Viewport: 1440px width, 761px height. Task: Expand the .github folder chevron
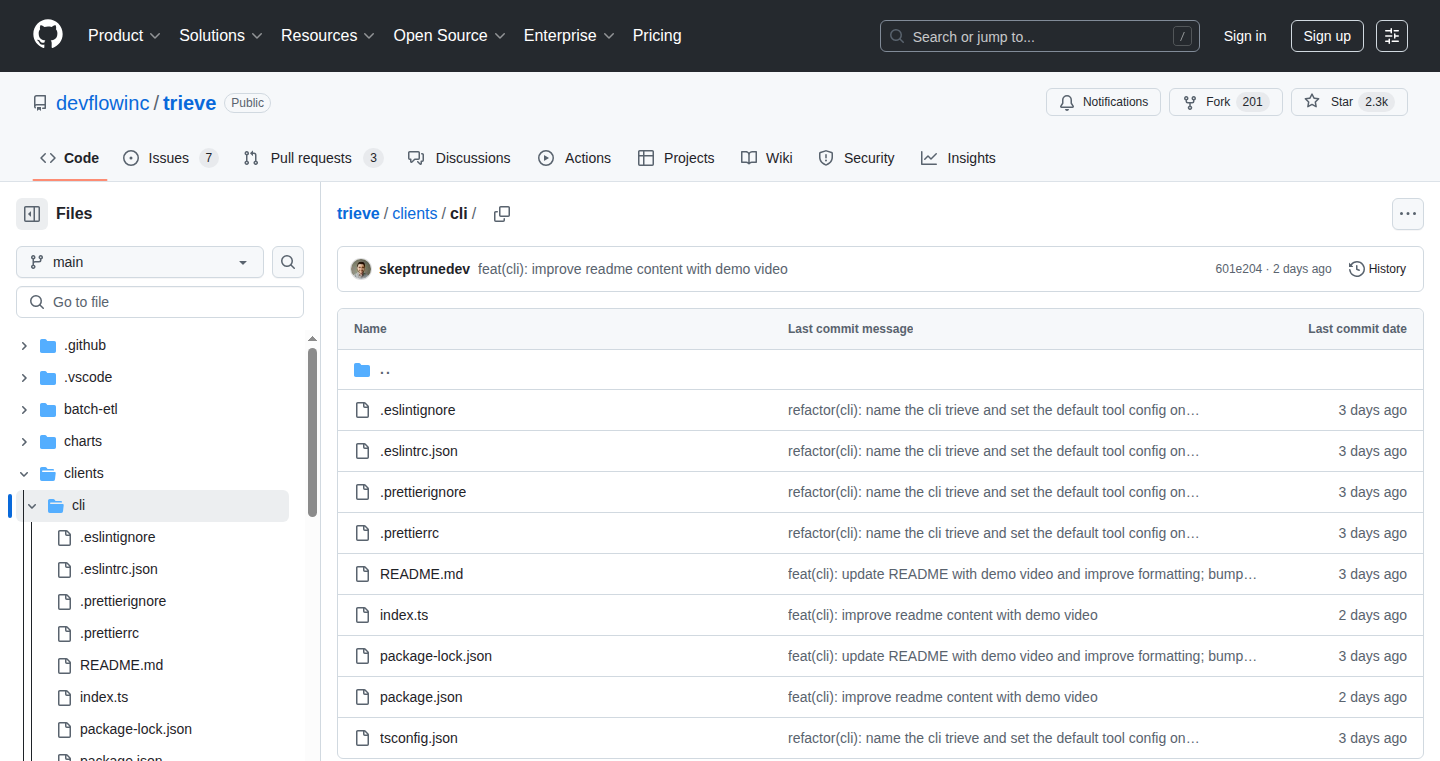coord(24,345)
